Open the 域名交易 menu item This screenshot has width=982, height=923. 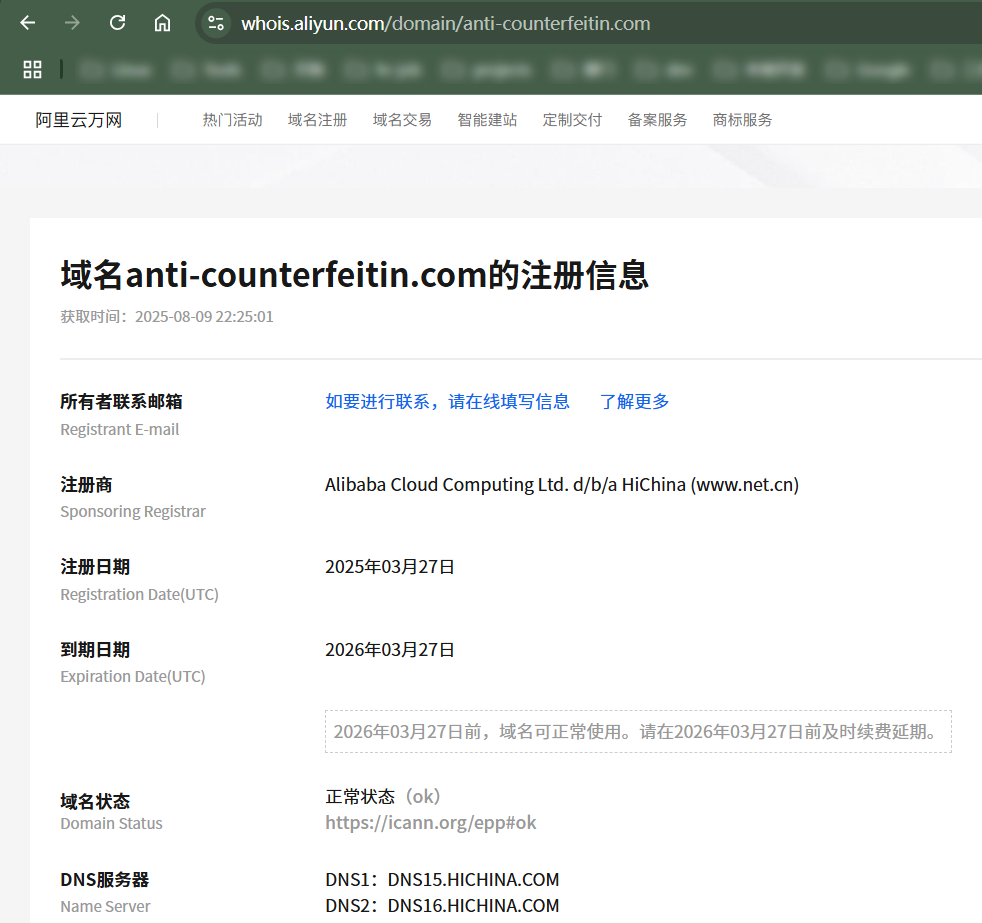[402, 120]
